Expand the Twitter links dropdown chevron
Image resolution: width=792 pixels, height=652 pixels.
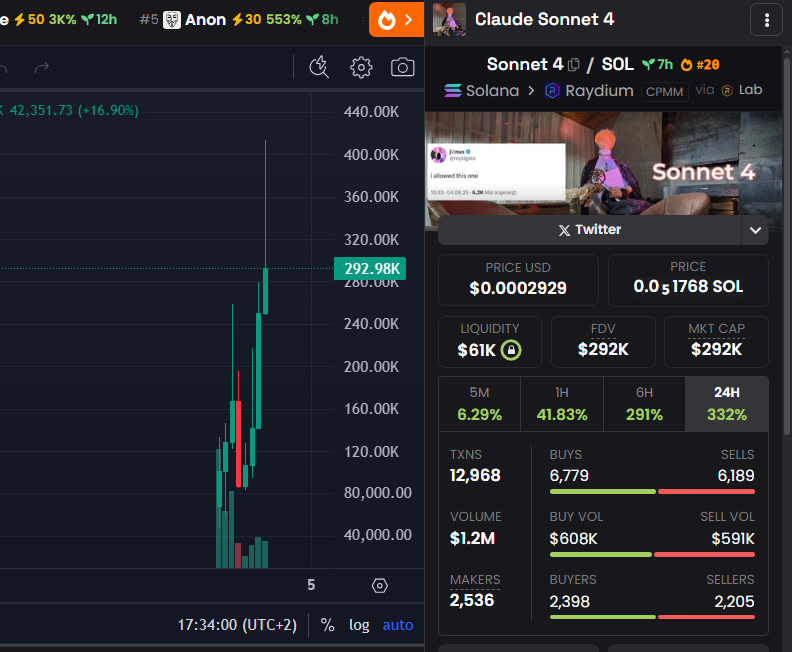click(x=755, y=230)
